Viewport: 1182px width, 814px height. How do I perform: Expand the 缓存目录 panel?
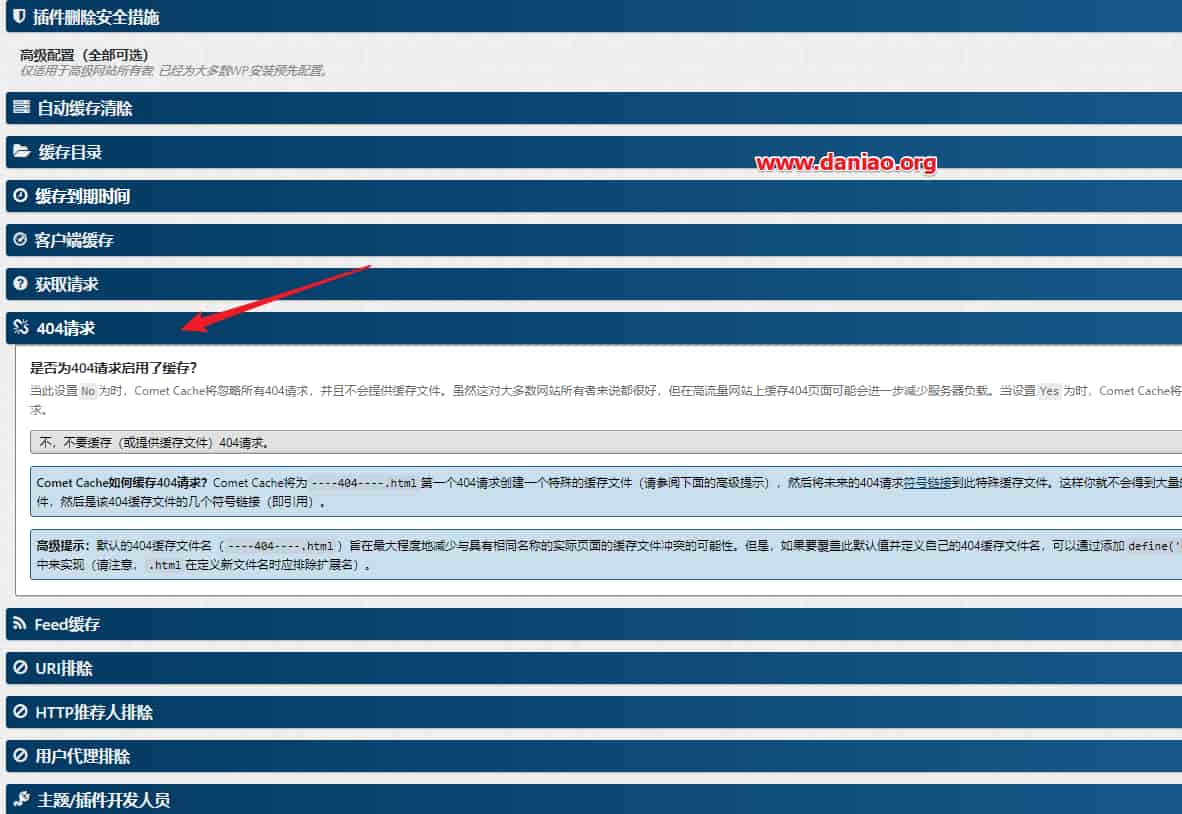pos(594,152)
